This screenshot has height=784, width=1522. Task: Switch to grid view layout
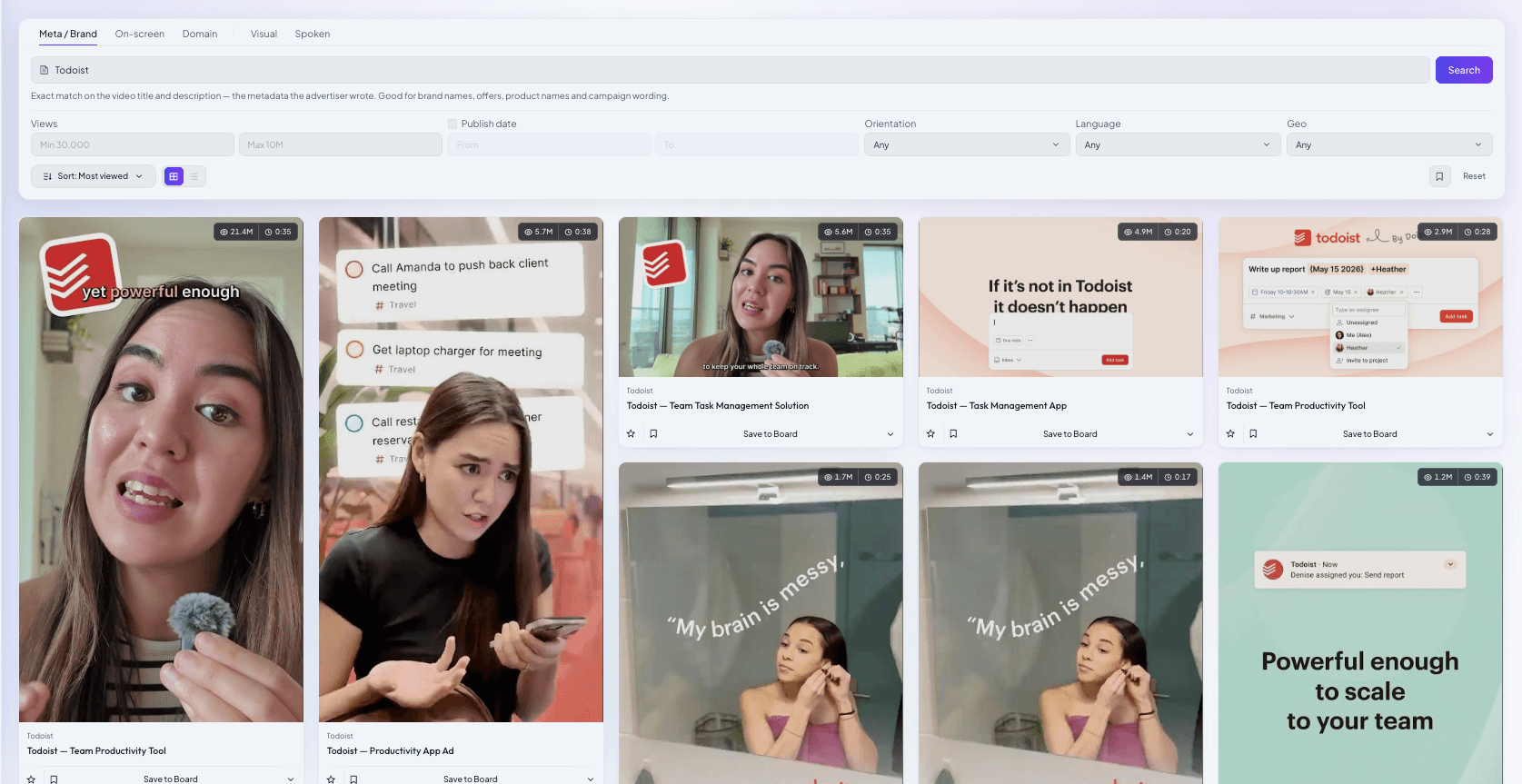pos(174,176)
